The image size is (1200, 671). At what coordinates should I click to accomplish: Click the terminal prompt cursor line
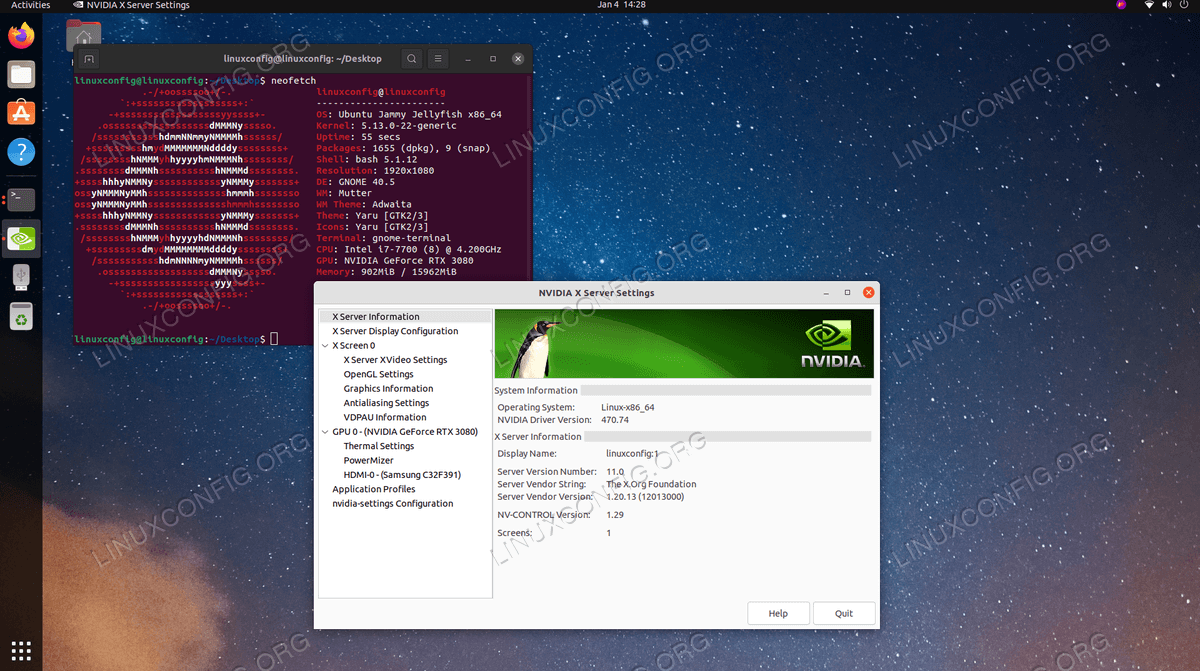177,340
